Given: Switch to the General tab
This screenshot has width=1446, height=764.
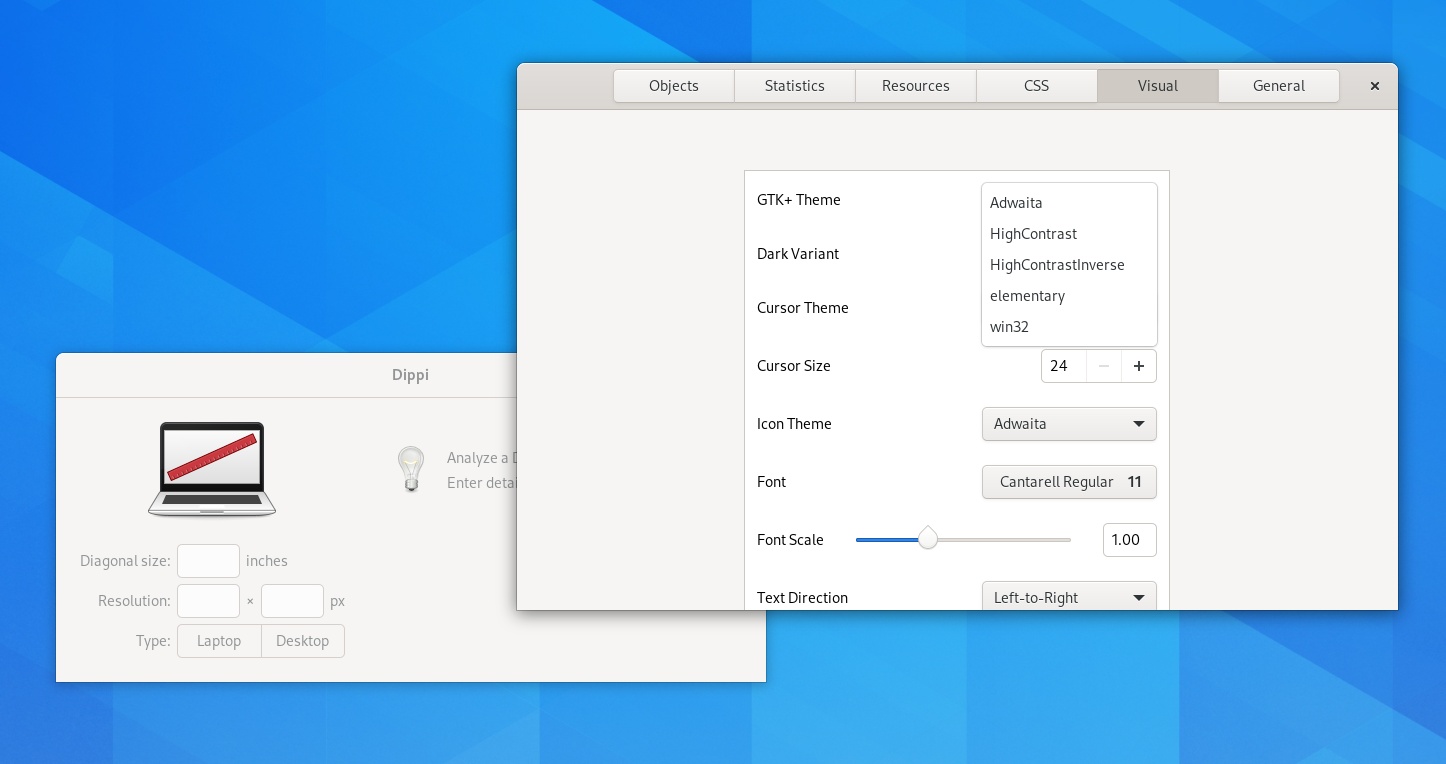Looking at the screenshot, I should pos(1279,86).
